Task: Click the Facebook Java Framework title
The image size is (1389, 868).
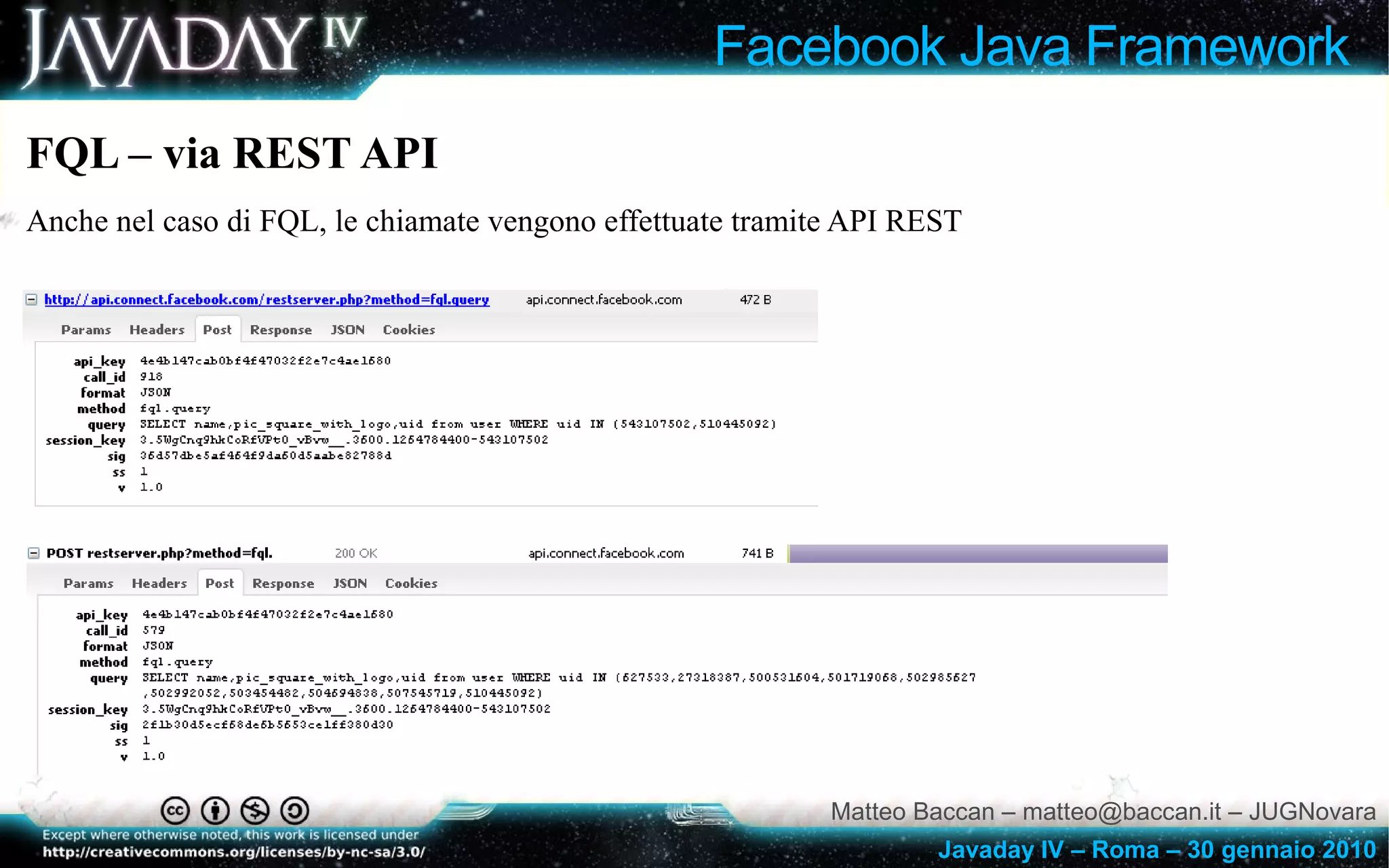Action: tap(1032, 46)
